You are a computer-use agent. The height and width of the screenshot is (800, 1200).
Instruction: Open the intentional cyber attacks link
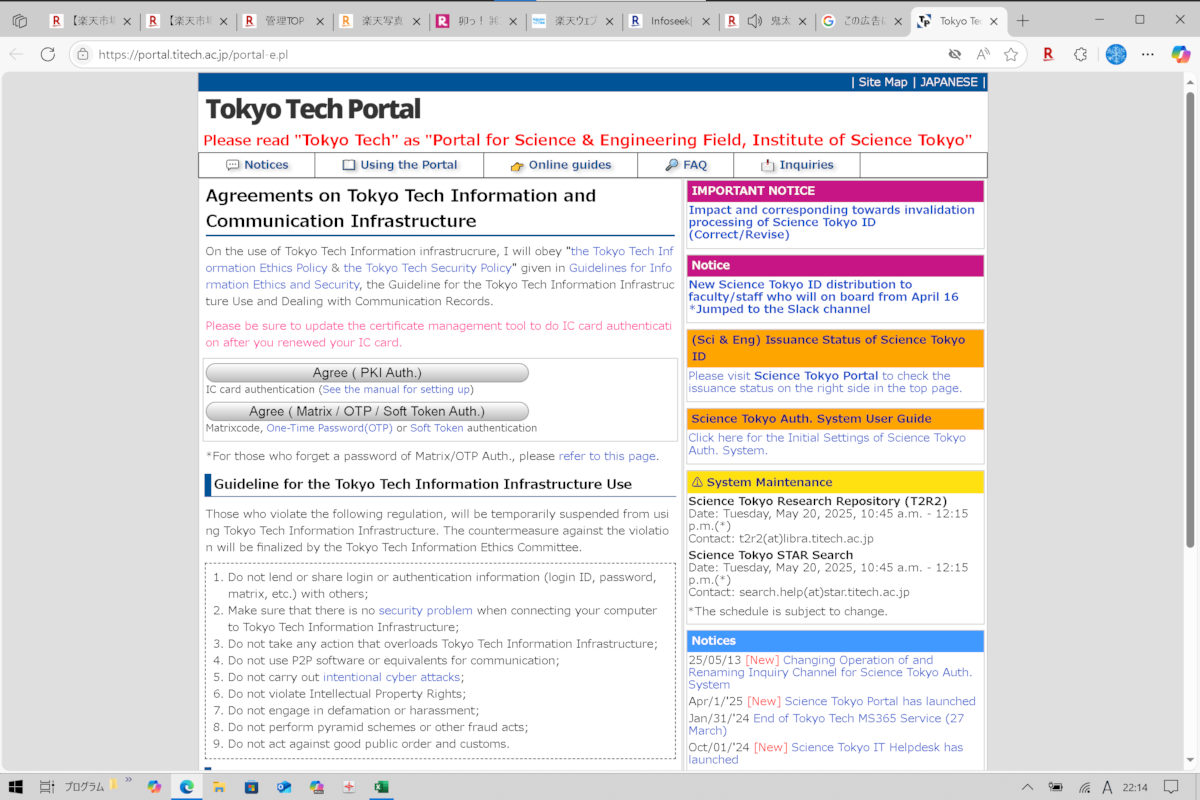[391, 677]
